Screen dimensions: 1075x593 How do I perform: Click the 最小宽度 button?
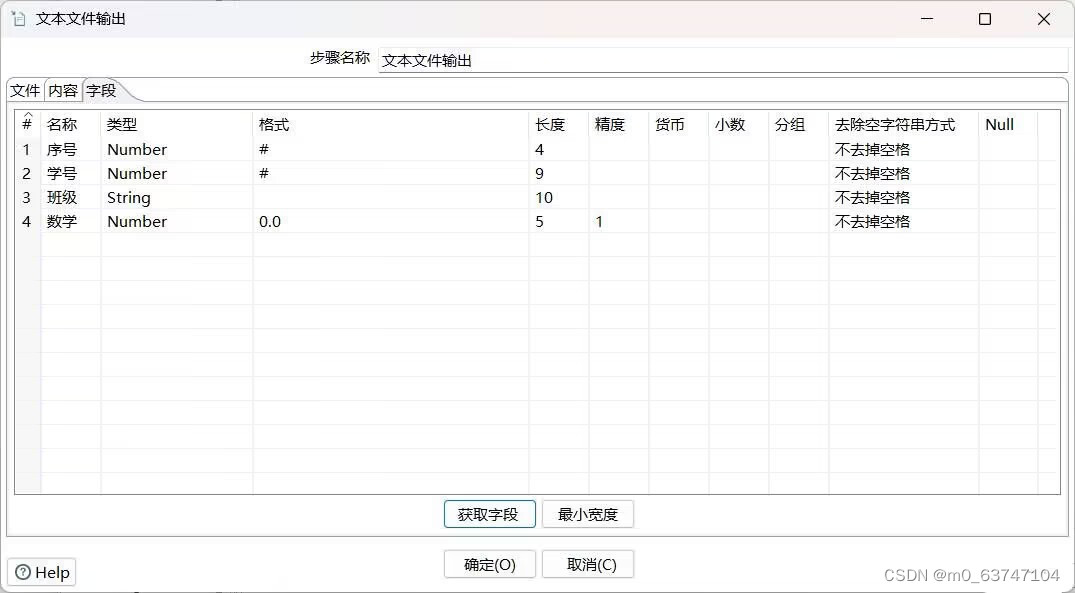coord(588,514)
